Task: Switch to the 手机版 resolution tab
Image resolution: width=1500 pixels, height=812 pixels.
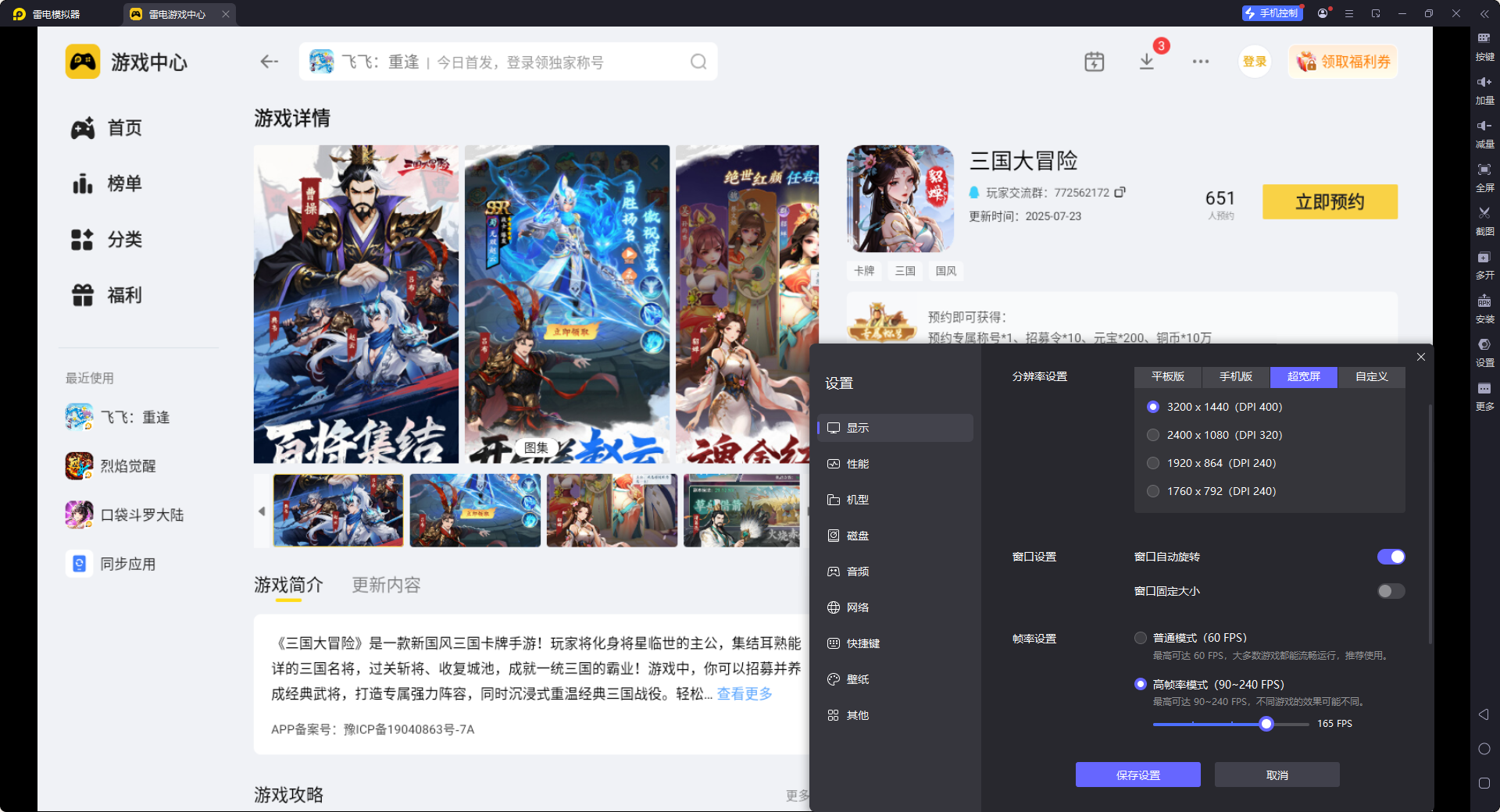Action: [1234, 377]
